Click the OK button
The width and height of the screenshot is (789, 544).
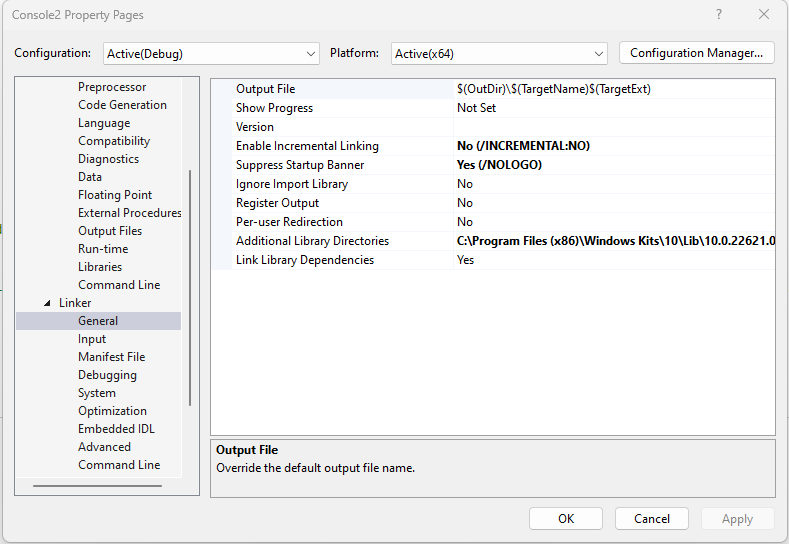pos(566,518)
